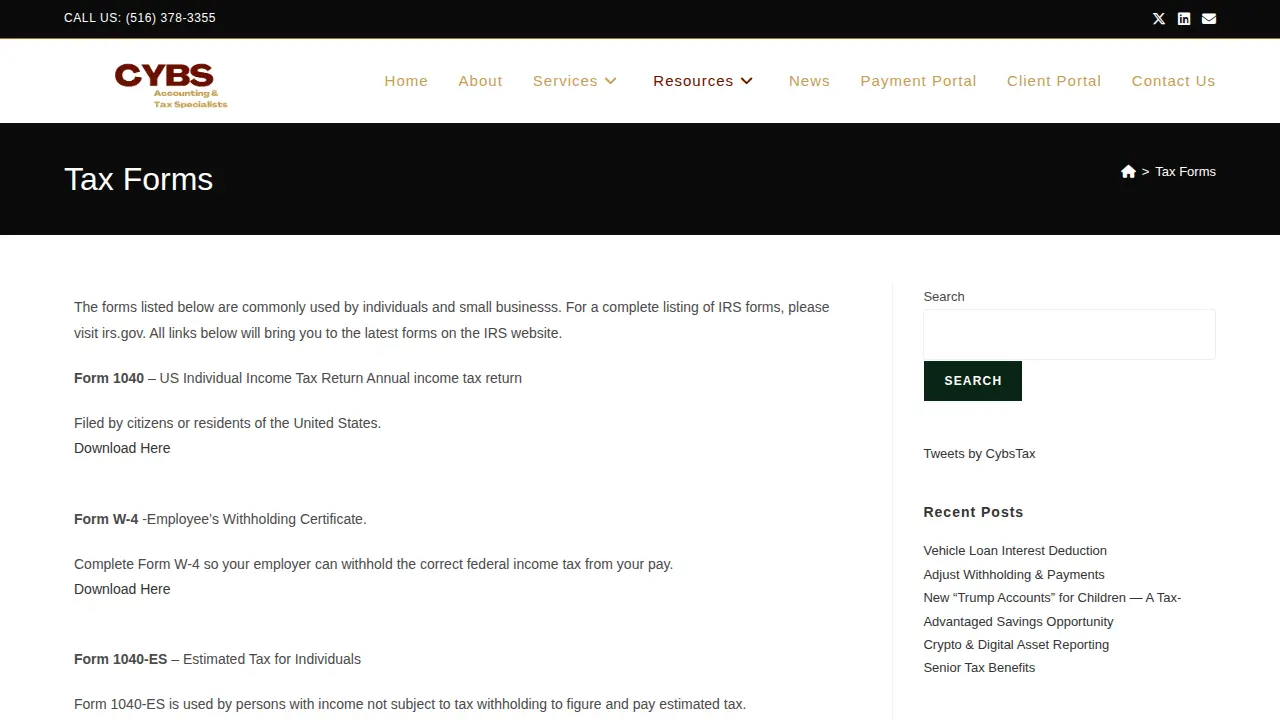The image size is (1280, 720).
Task: Open the News menu item
Action: tap(809, 81)
